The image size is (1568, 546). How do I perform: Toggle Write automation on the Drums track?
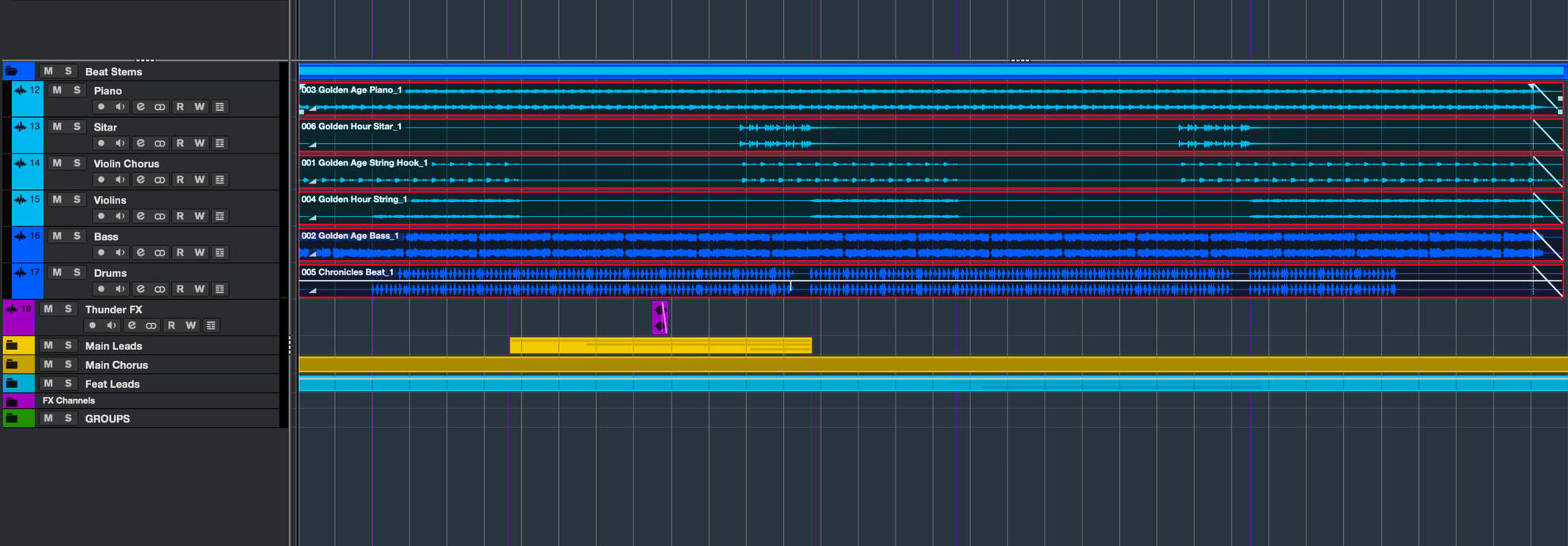click(200, 289)
